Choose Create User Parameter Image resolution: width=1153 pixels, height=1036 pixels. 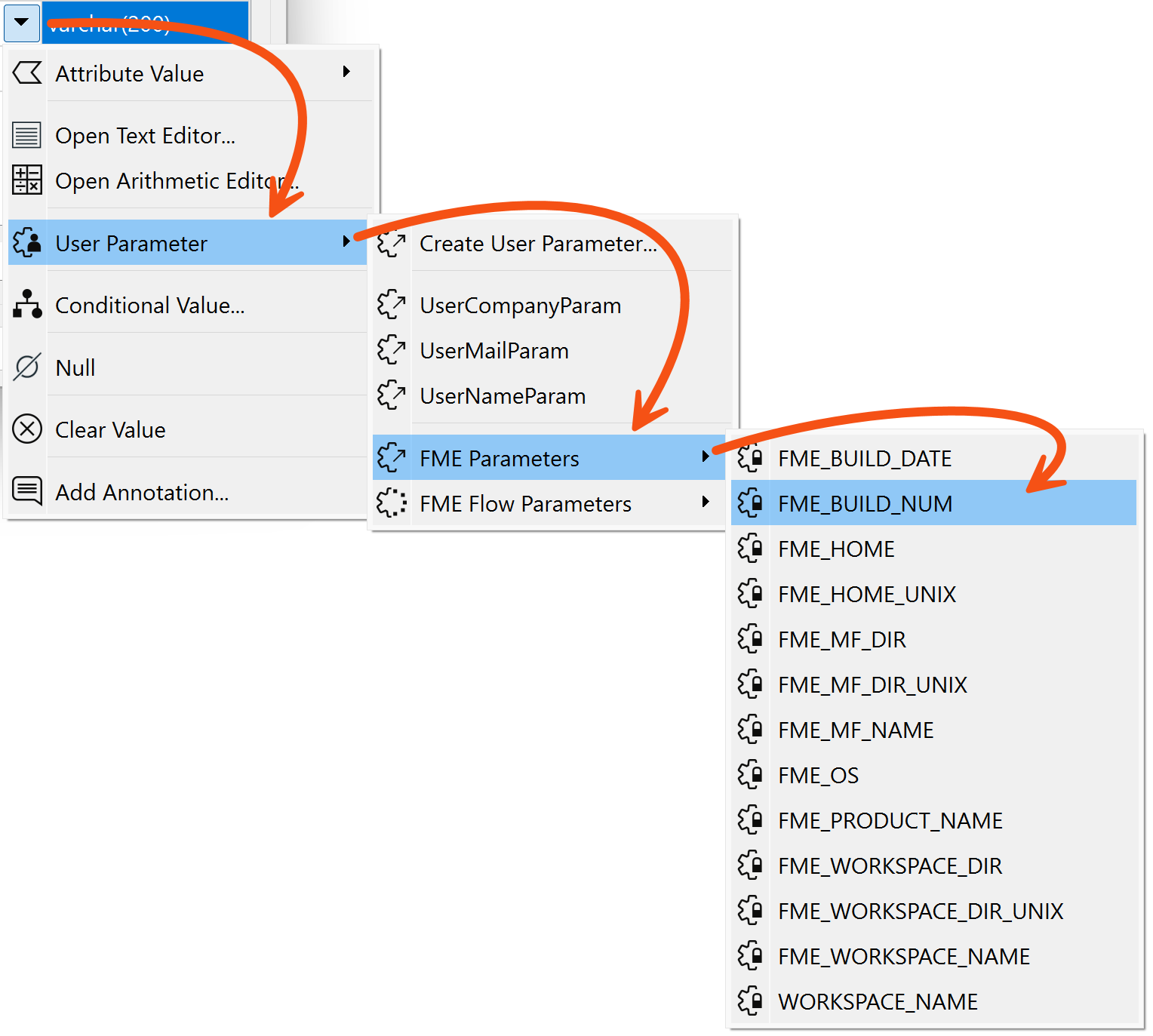(x=538, y=244)
